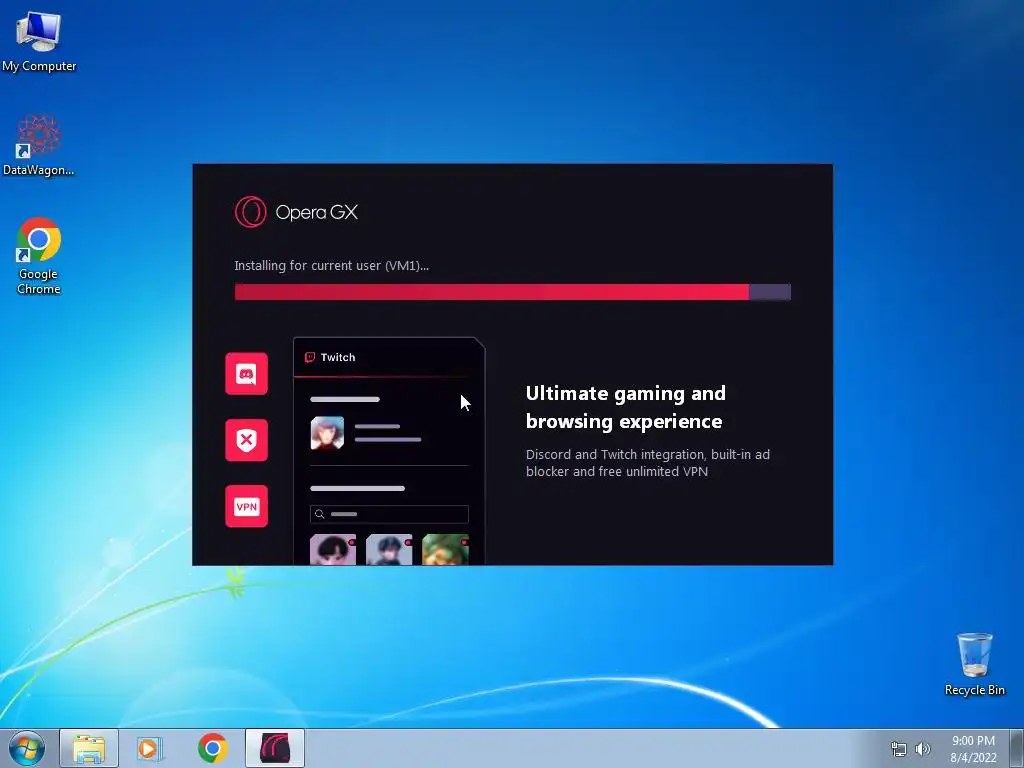The image size is (1024, 768).
Task: Click the green channel thumbnail
Action: [445, 549]
